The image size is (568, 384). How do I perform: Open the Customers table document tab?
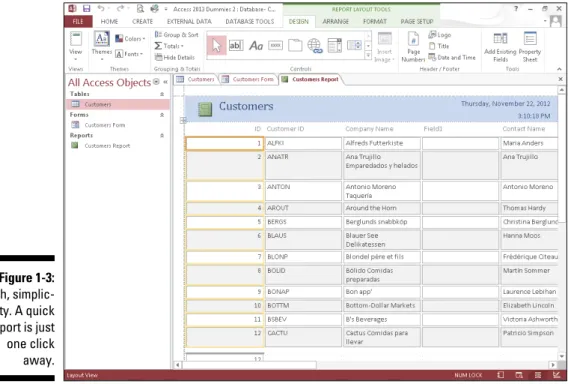pos(196,79)
